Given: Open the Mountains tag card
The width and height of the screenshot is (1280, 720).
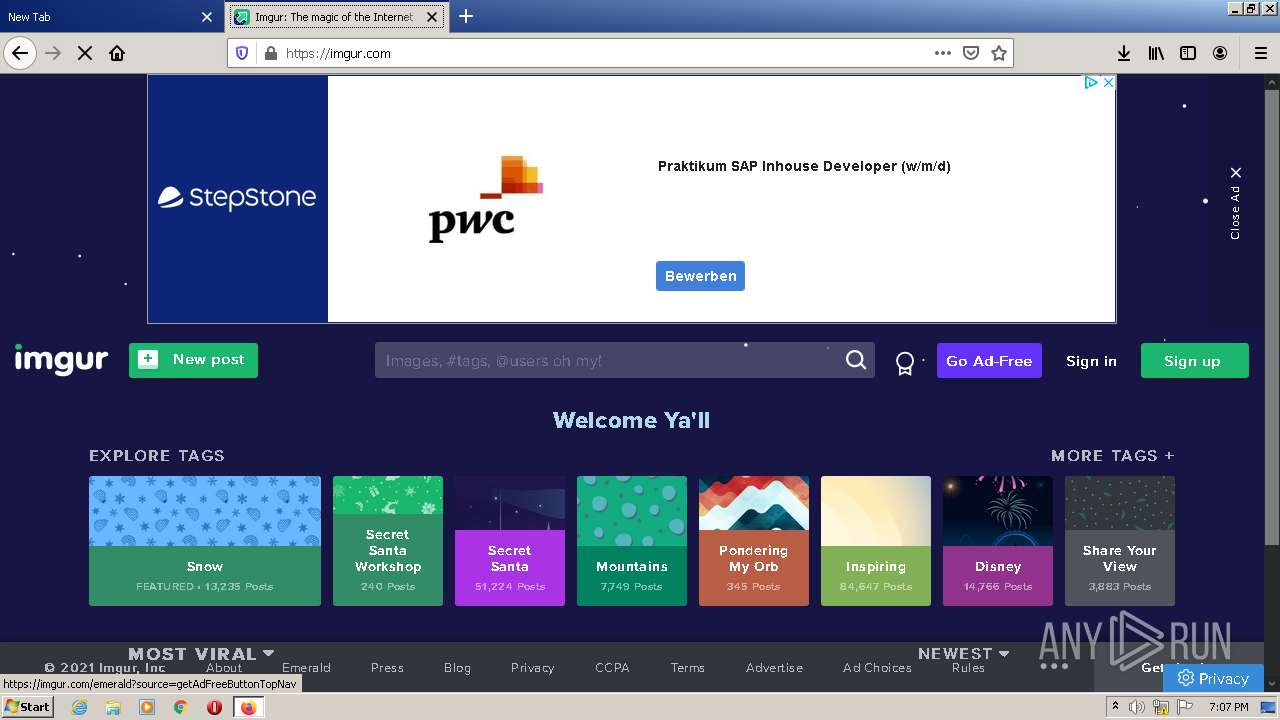Looking at the screenshot, I should point(632,541).
